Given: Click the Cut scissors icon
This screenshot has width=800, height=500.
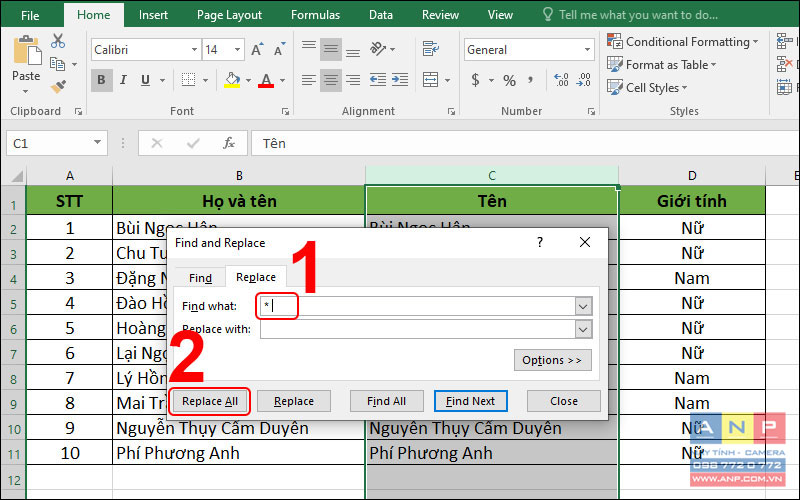Looking at the screenshot, I should pyautogui.click(x=58, y=41).
